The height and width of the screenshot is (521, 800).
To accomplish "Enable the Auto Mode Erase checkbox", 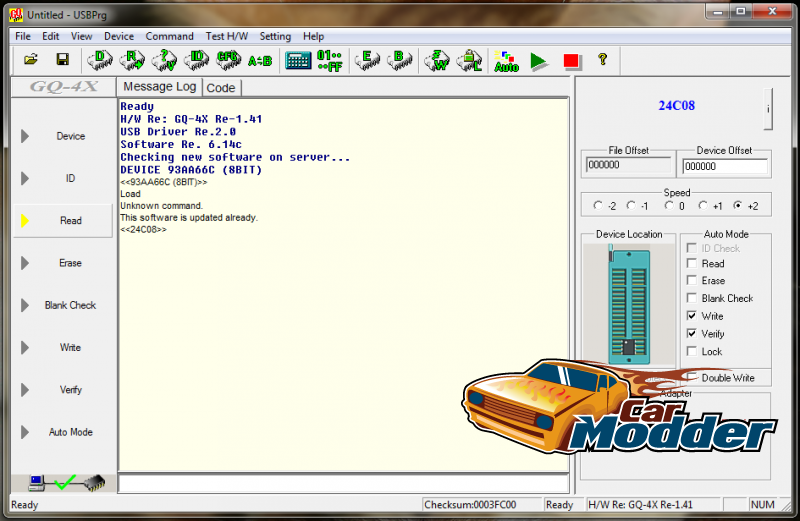I will click(x=692, y=280).
